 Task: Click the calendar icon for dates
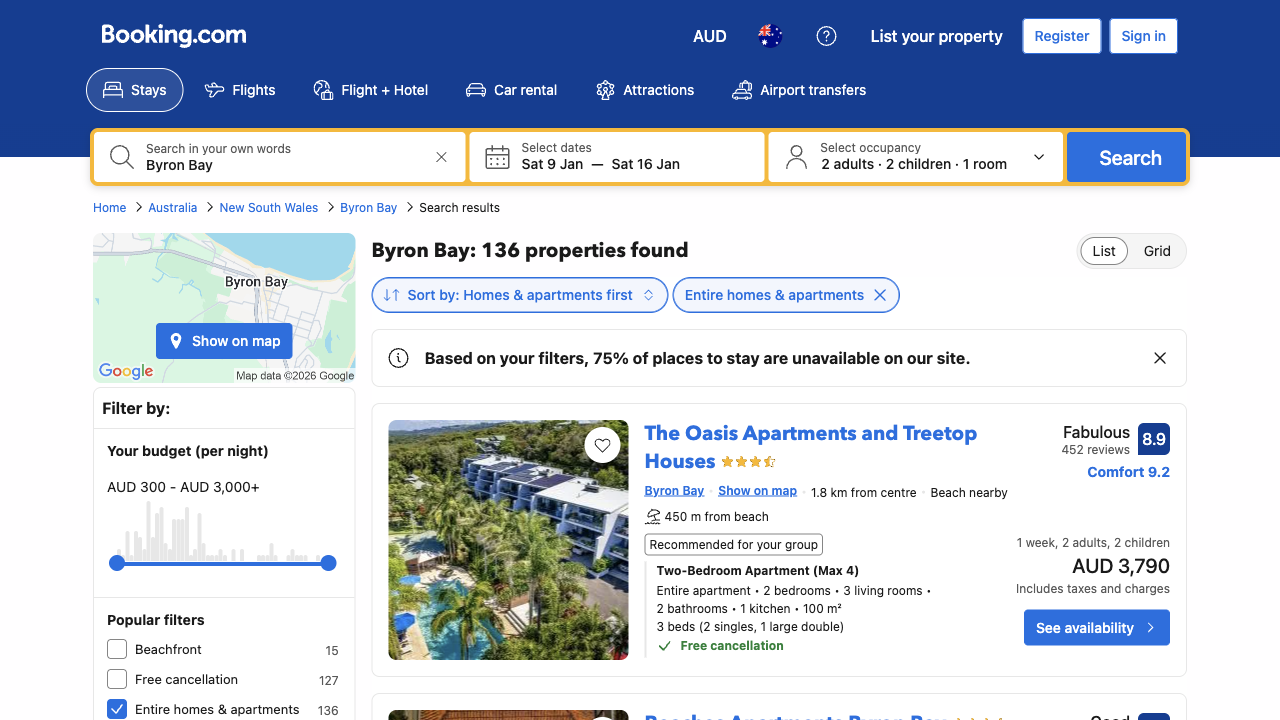pyautogui.click(x=497, y=157)
